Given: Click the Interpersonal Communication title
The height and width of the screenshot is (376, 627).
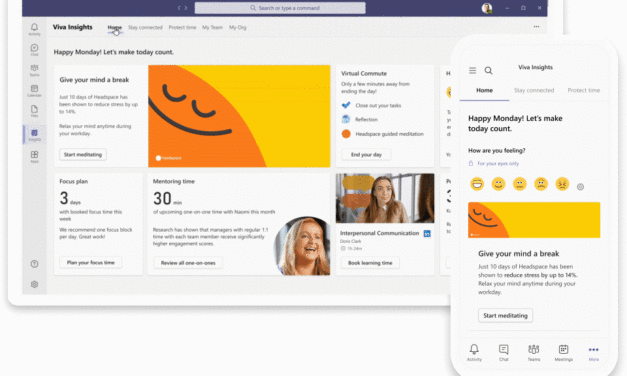Looking at the screenshot, I should 379,233.
